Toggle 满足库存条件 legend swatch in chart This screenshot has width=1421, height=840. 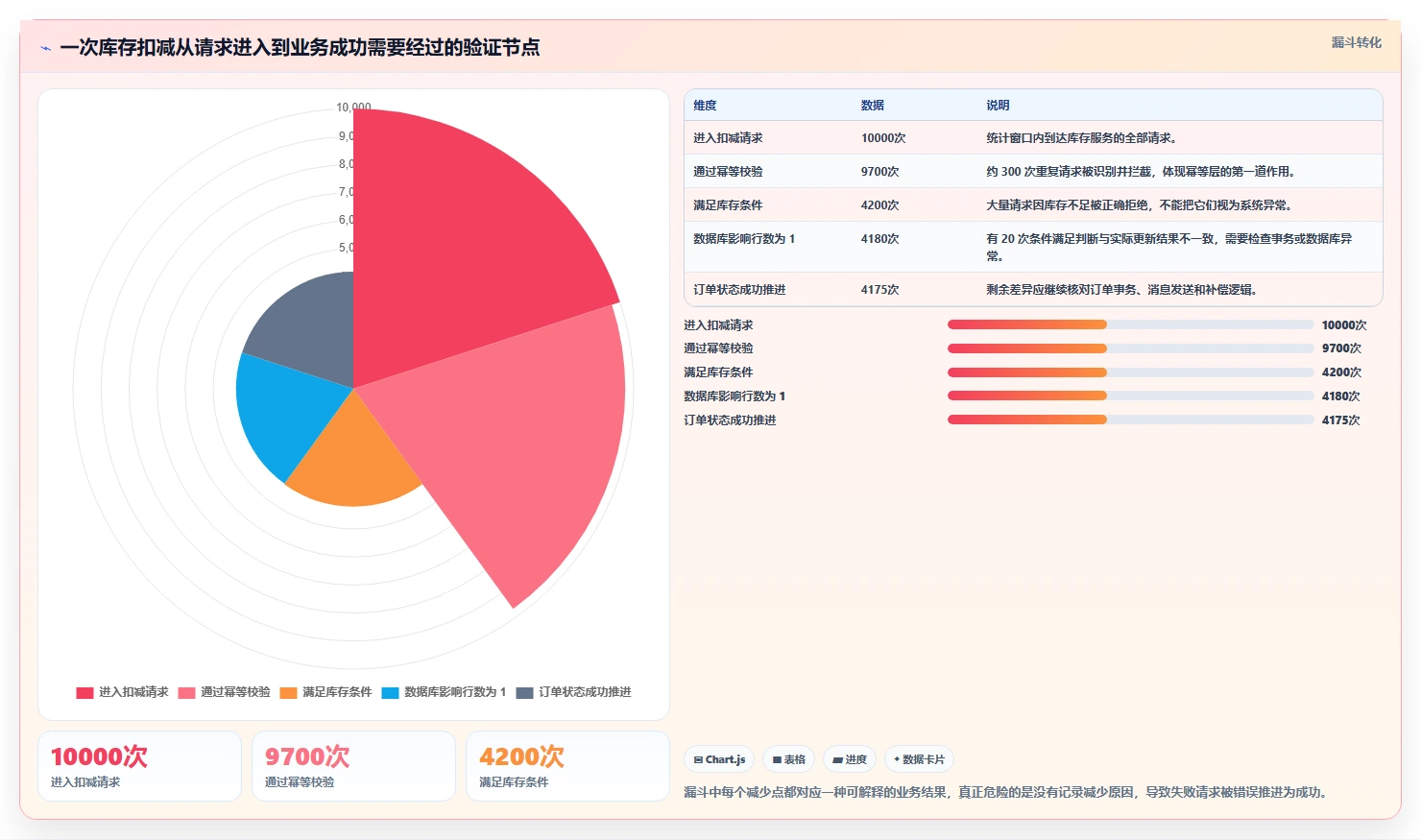point(288,692)
